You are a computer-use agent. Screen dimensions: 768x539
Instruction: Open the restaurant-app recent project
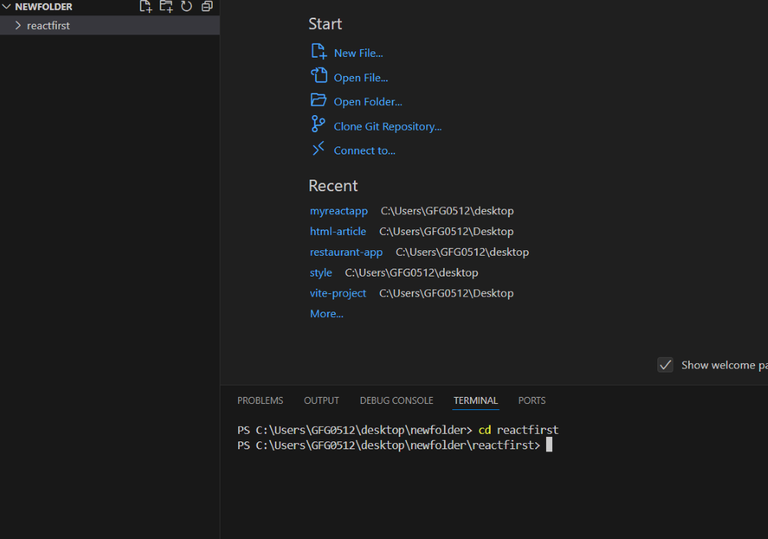point(346,252)
